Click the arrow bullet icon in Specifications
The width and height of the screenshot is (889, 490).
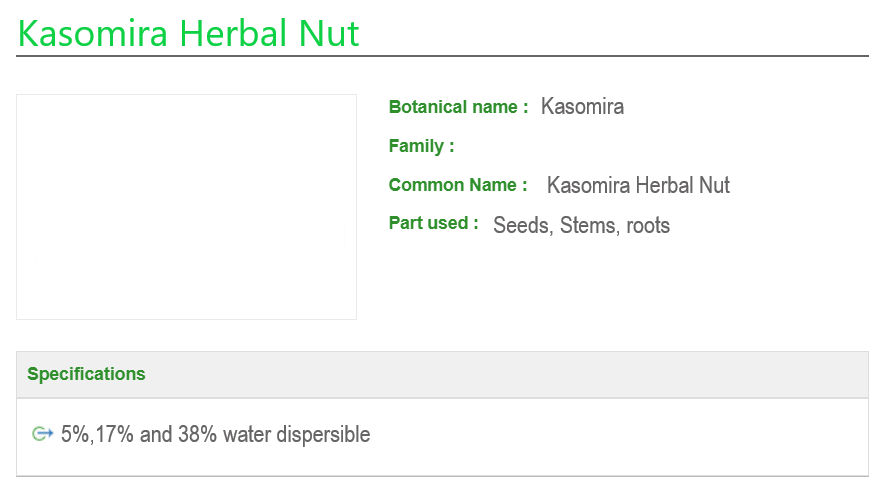pos(42,434)
